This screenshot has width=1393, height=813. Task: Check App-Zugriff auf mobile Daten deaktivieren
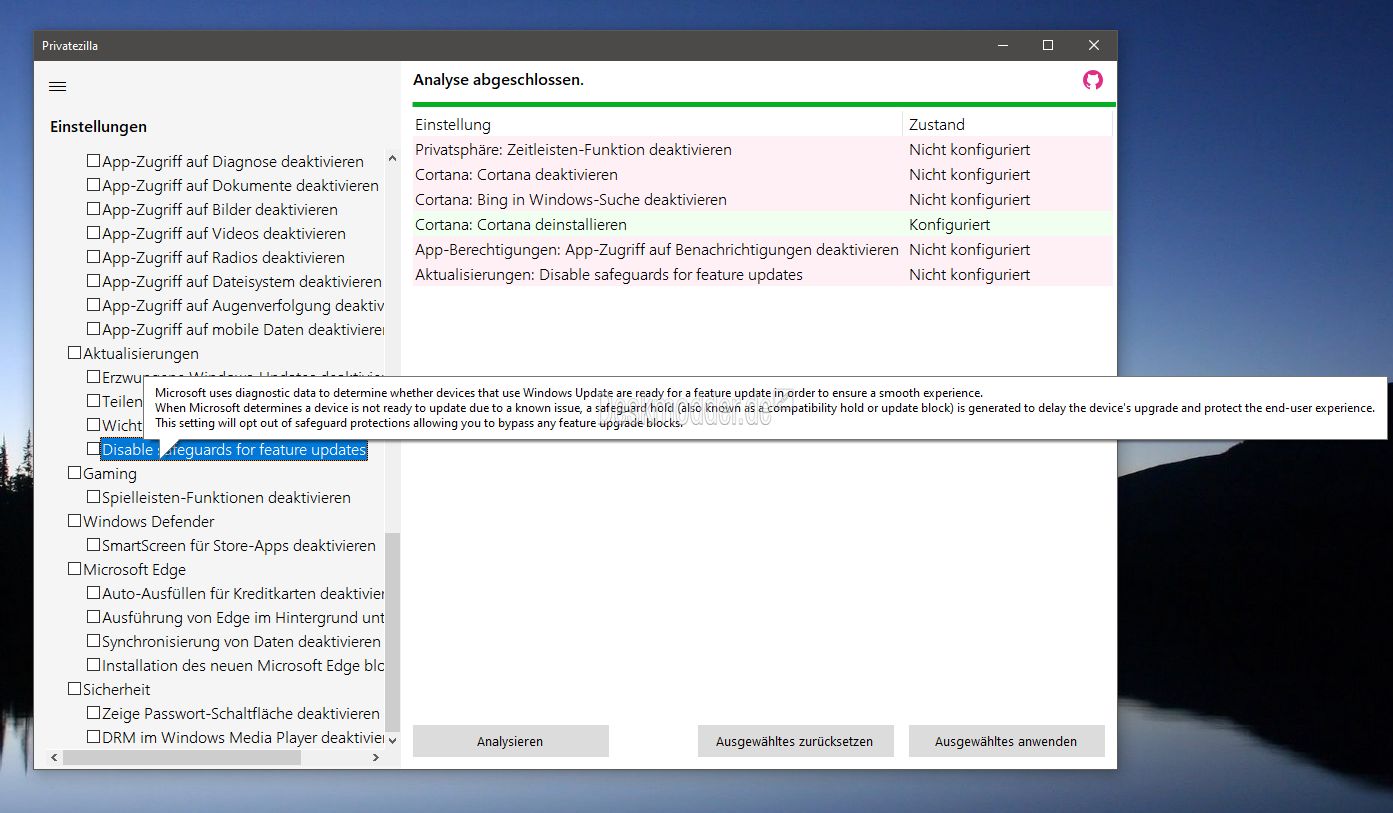point(93,328)
